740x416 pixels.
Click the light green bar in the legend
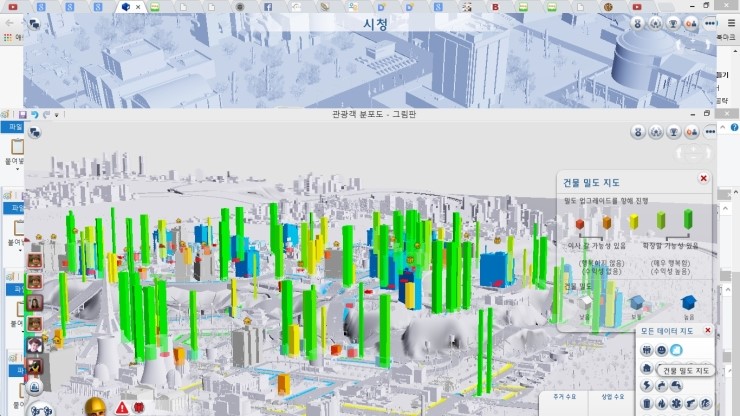pyautogui.click(x=661, y=220)
